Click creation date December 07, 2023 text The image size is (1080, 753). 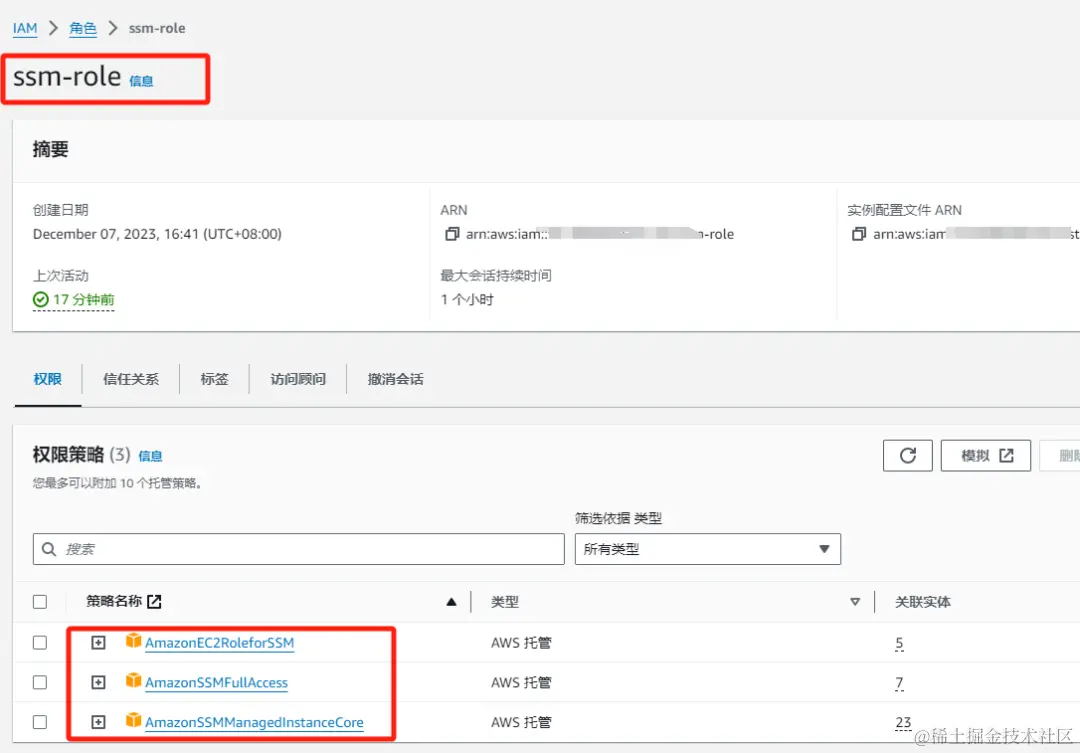coord(157,234)
